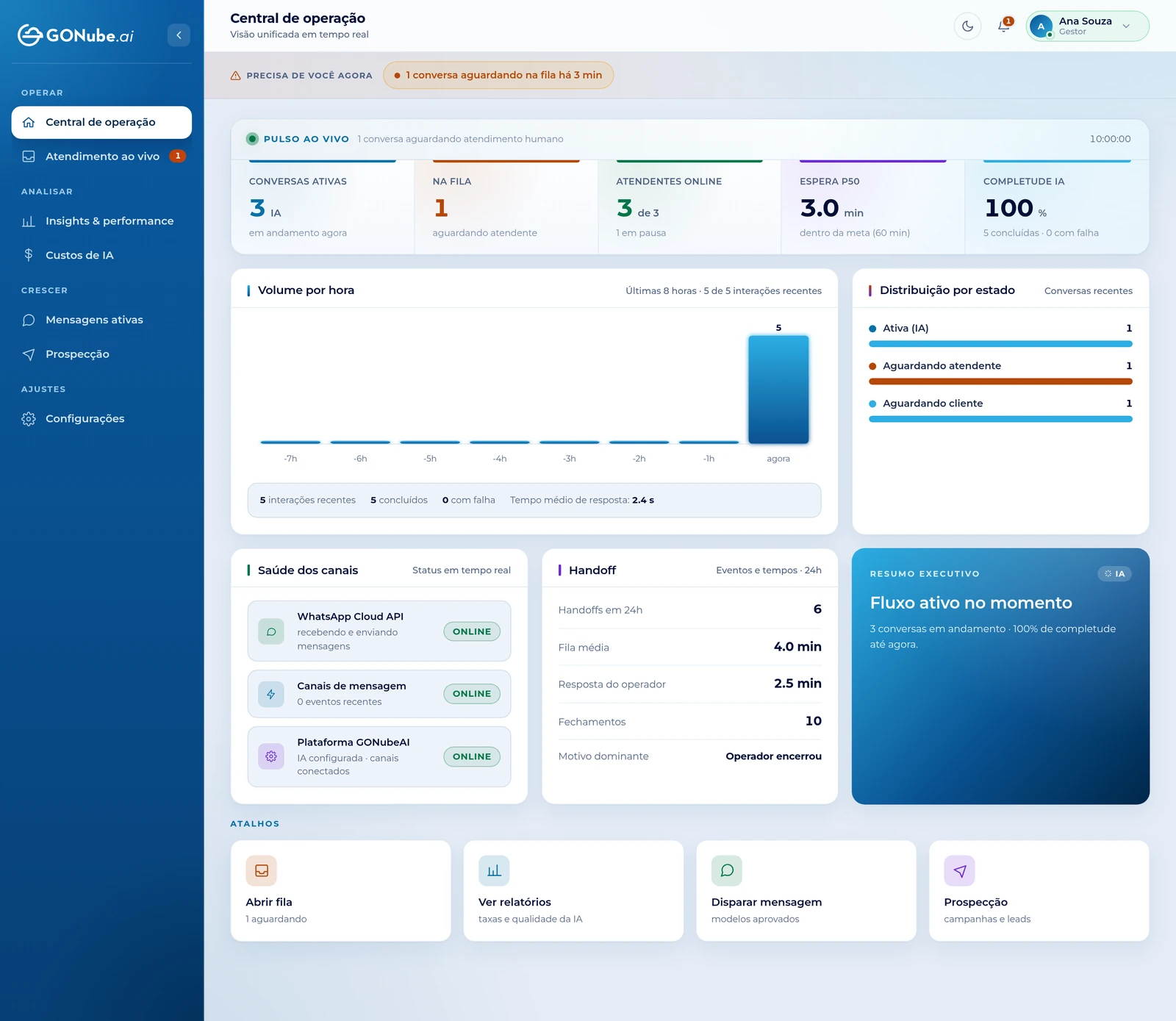Open the Ana Souza user menu
This screenshot has width=1176, height=1021.
pyautogui.click(x=1087, y=26)
